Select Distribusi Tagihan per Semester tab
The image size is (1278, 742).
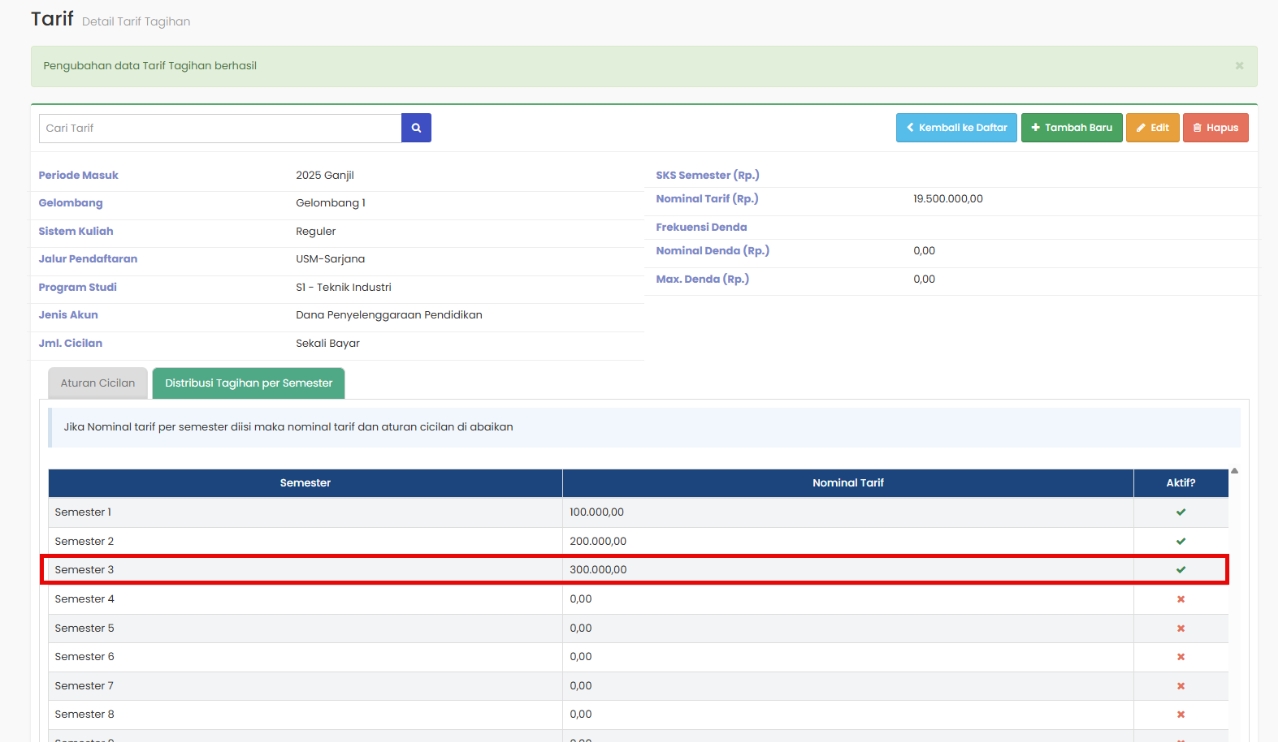(x=249, y=383)
